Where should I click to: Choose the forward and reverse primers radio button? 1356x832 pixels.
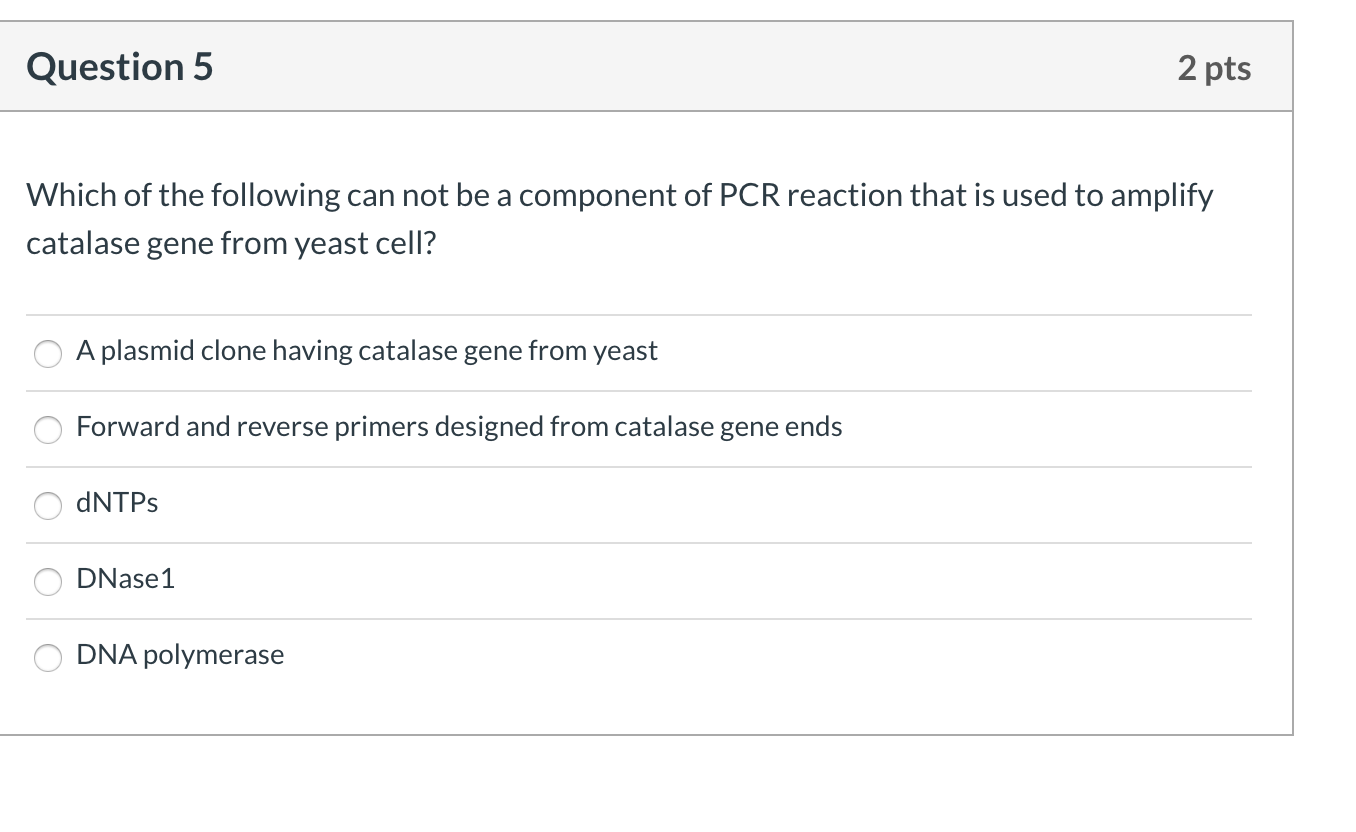[x=49, y=430]
